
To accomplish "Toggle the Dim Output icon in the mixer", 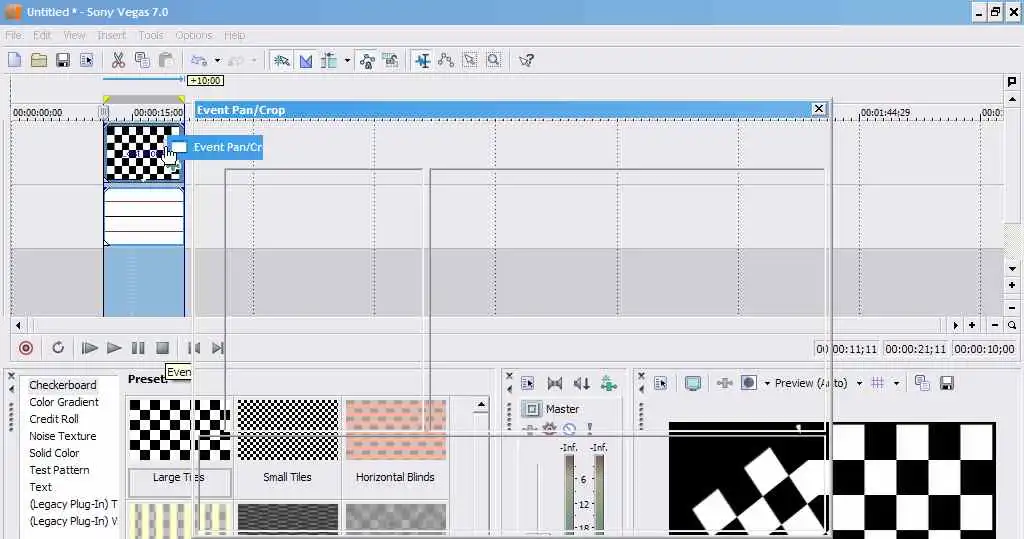I will coord(581,384).
